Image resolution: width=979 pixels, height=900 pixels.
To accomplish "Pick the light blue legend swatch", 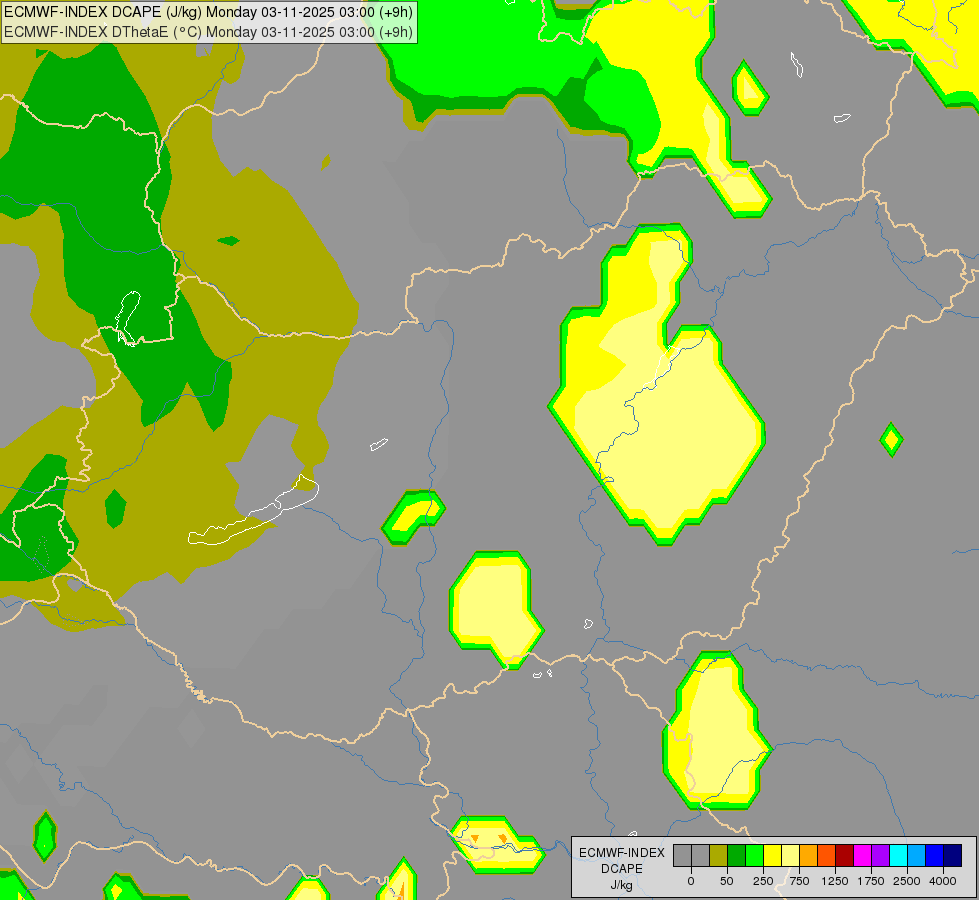I will pyautogui.click(x=917, y=856).
